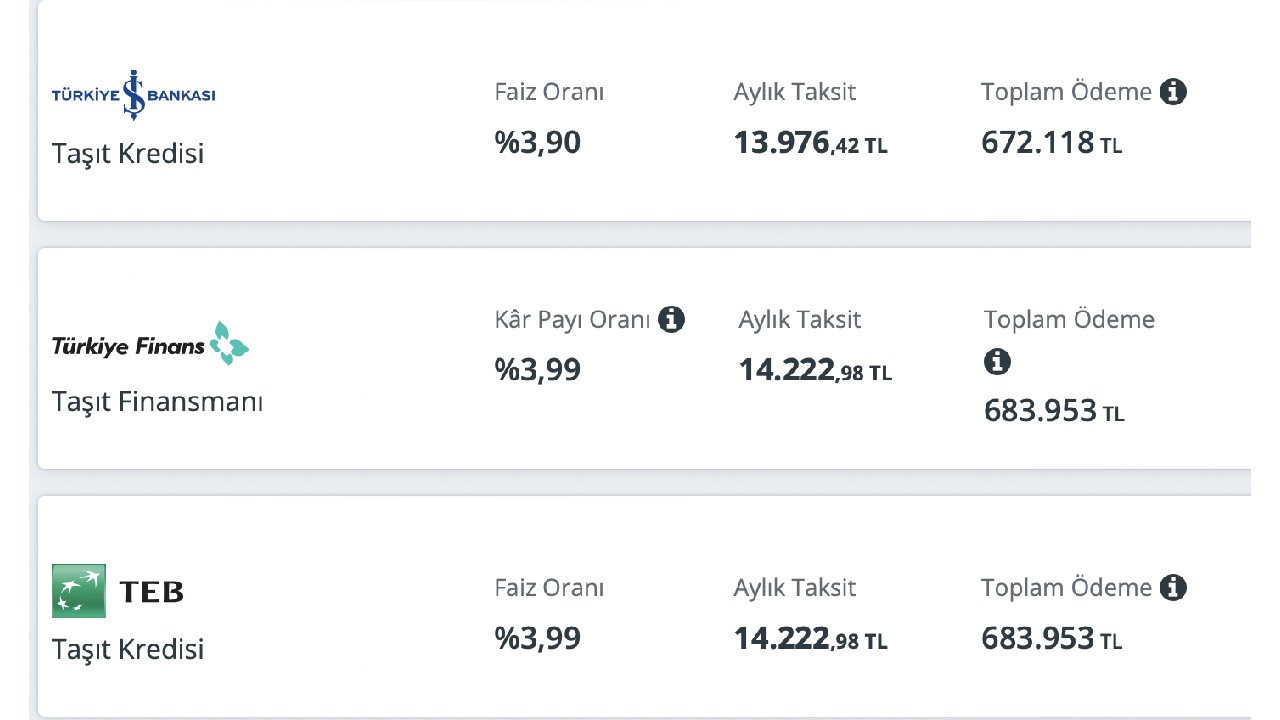Click the 13.976,42 TL monthly installment
Viewport: 1280px width, 720px height.
tap(810, 144)
